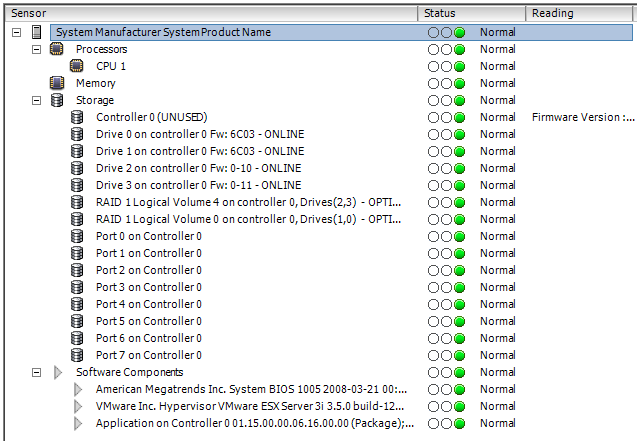
Task: Click the Storage disk stack icon
Action: click(x=57, y=100)
